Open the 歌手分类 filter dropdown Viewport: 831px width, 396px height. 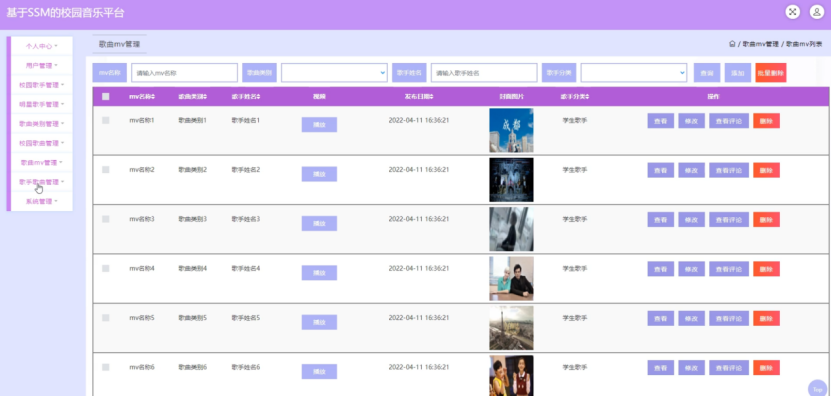tap(634, 73)
